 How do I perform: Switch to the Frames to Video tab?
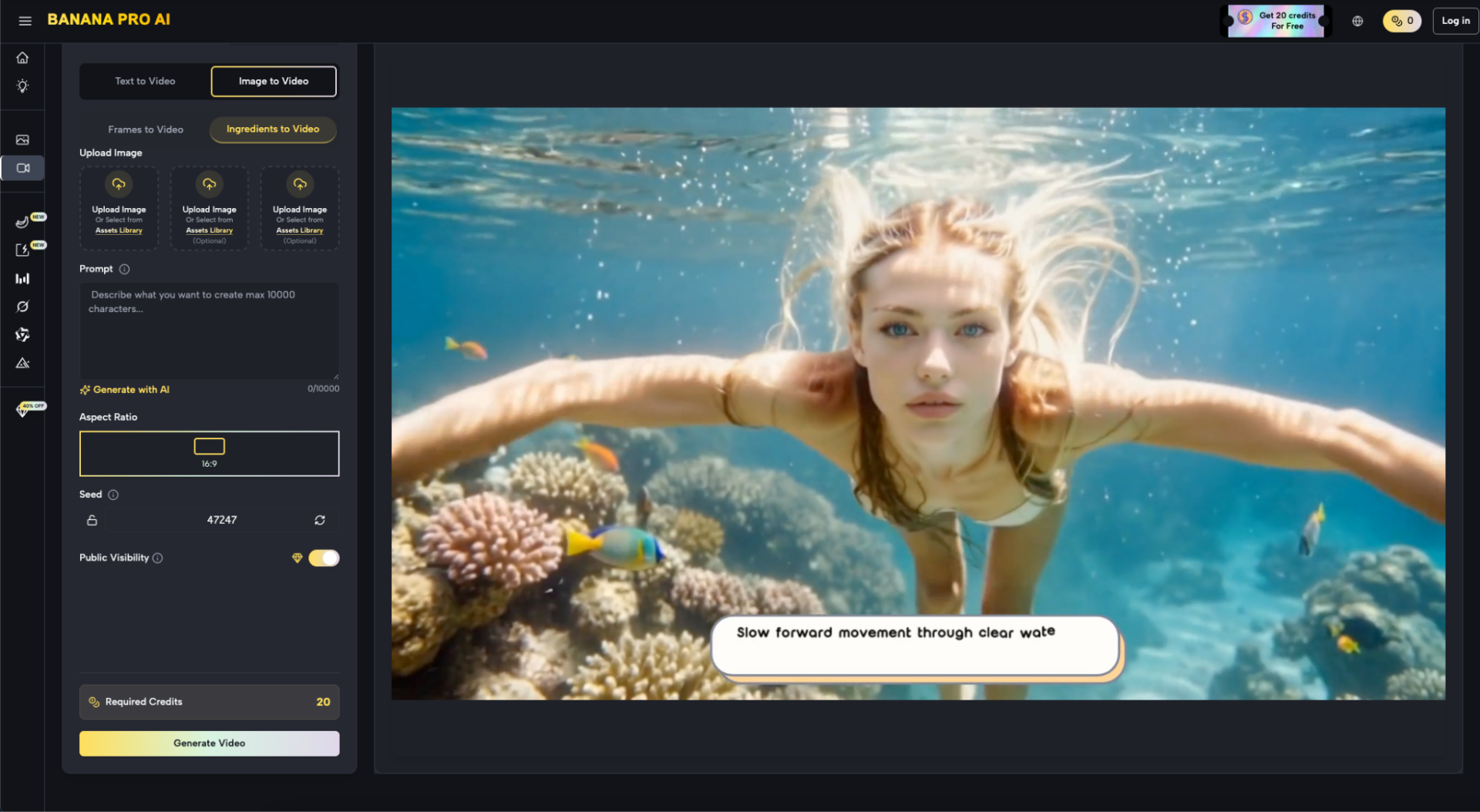pos(146,129)
